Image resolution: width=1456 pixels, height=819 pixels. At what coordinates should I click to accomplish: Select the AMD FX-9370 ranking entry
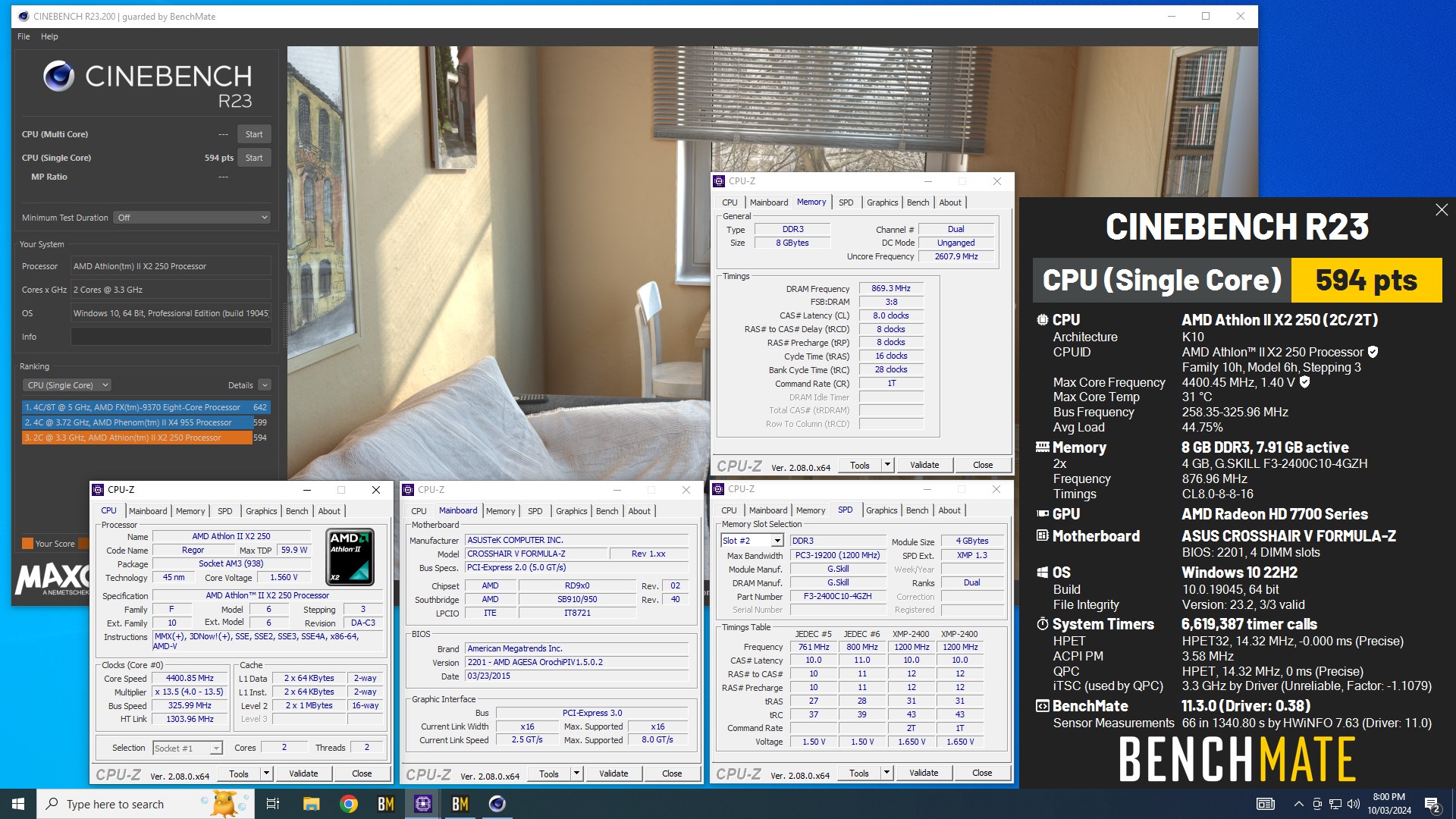pyautogui.click(x=146, y=407)
